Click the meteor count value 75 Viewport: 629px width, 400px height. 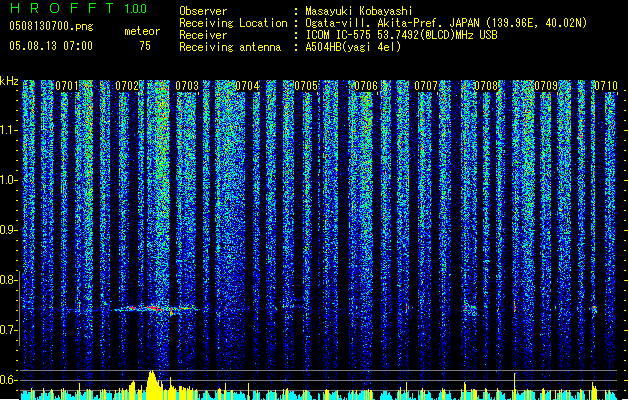click(x=145, y=46)
